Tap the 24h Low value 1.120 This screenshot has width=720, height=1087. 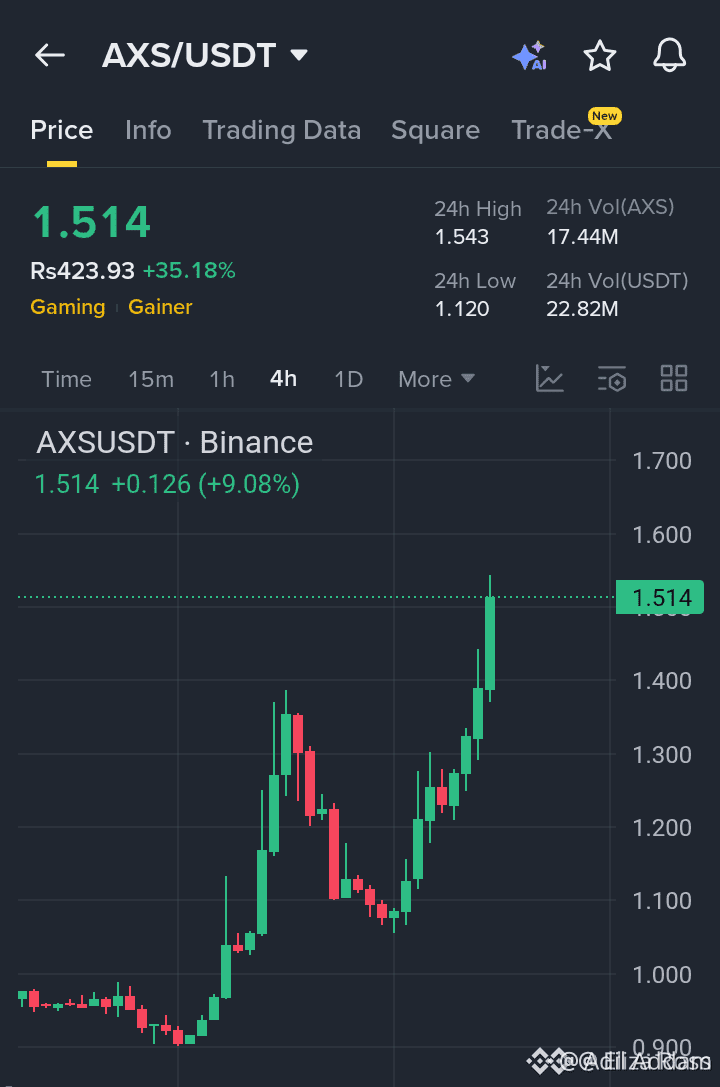click(462, 308)
